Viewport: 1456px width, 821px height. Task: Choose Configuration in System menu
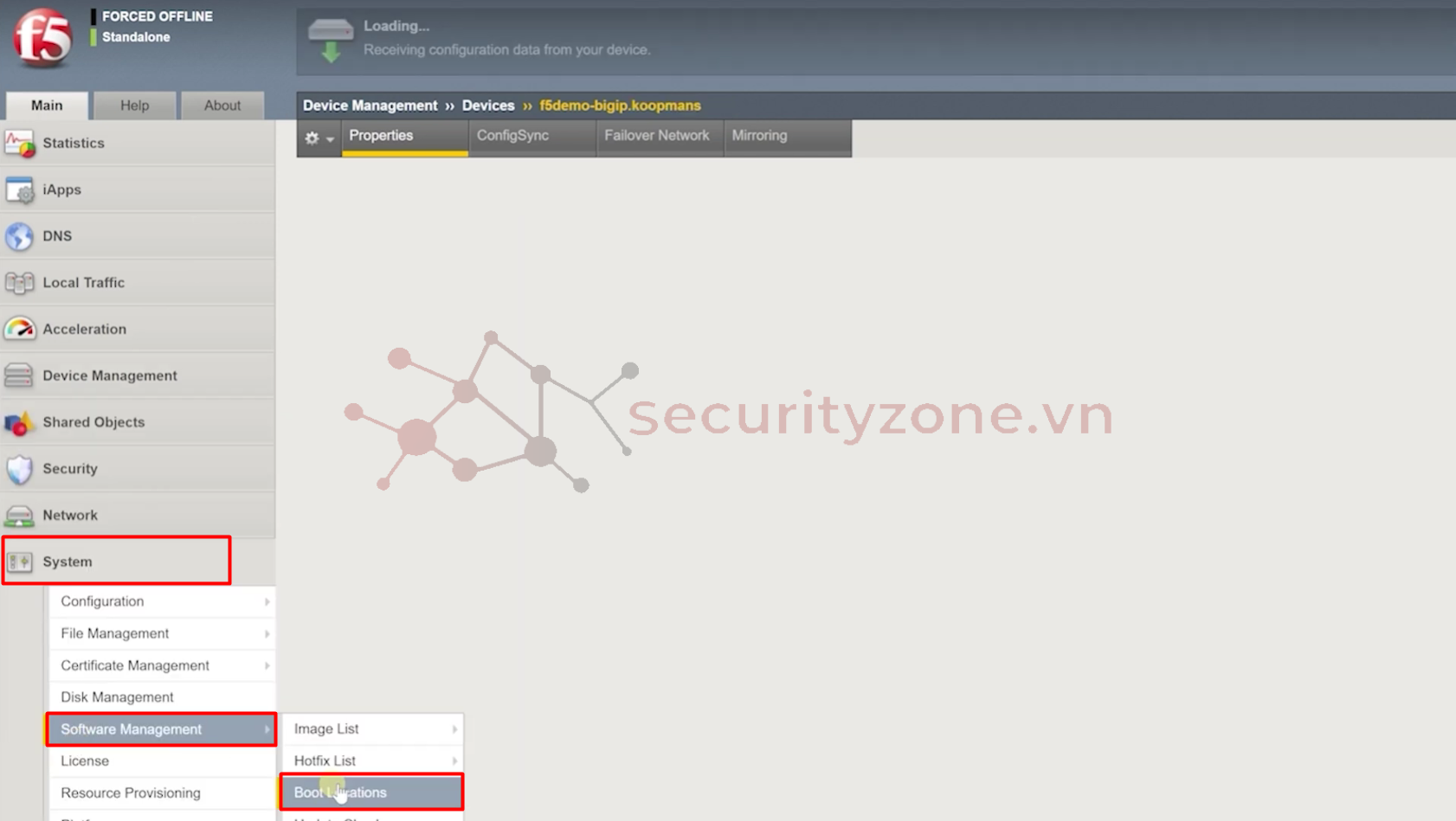pos(162,601)
